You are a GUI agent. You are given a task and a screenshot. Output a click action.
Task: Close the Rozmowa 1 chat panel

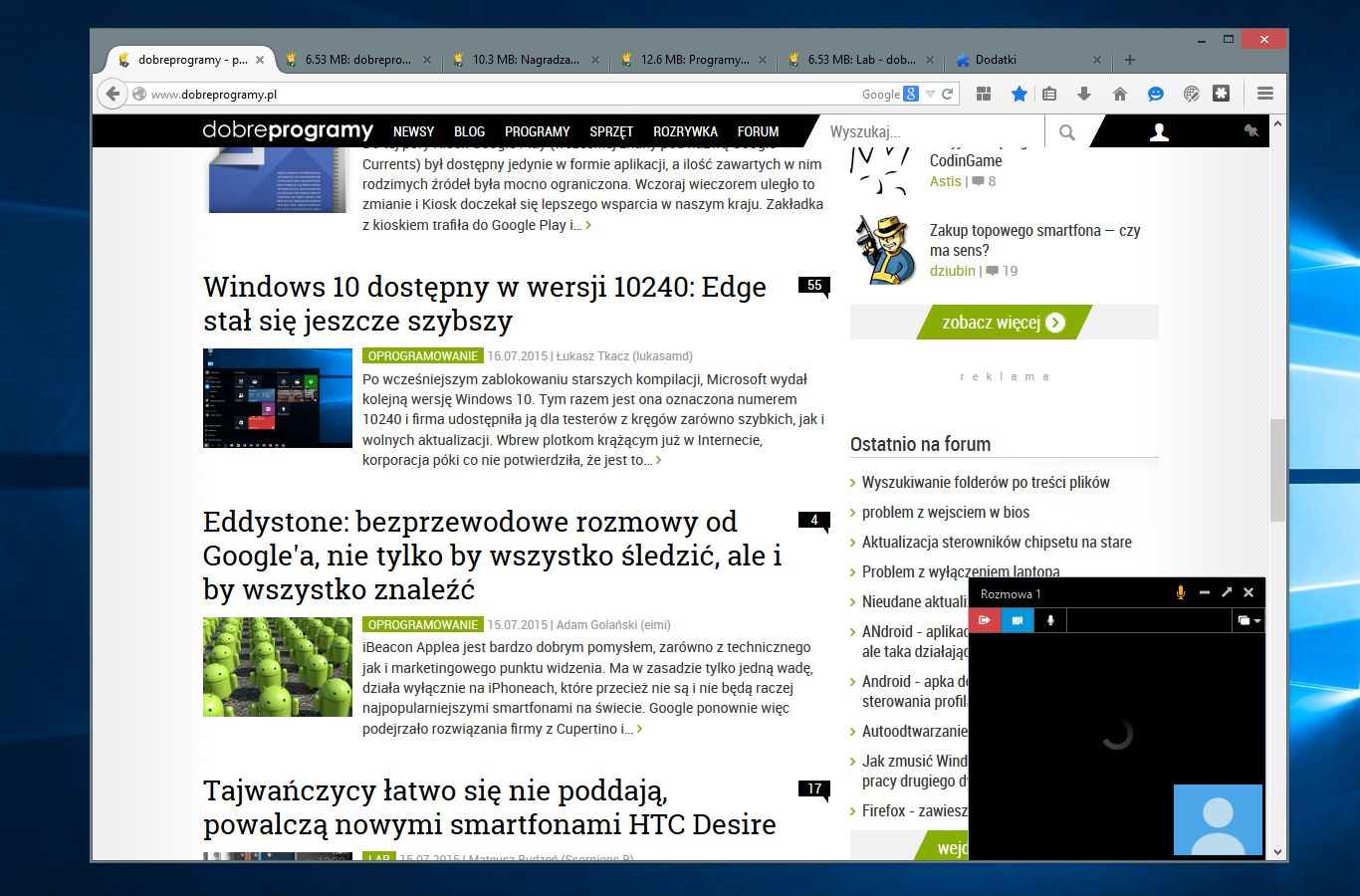[x=1248, y=593]
